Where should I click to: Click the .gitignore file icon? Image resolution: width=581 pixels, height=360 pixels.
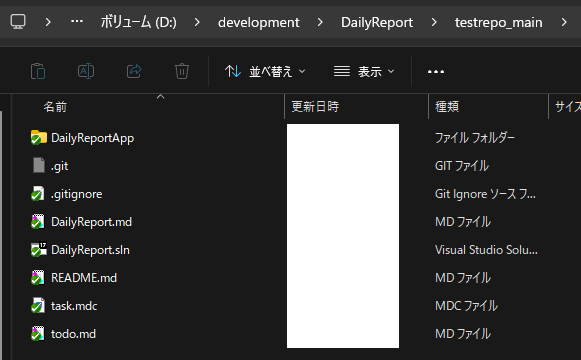click(38, 194)
